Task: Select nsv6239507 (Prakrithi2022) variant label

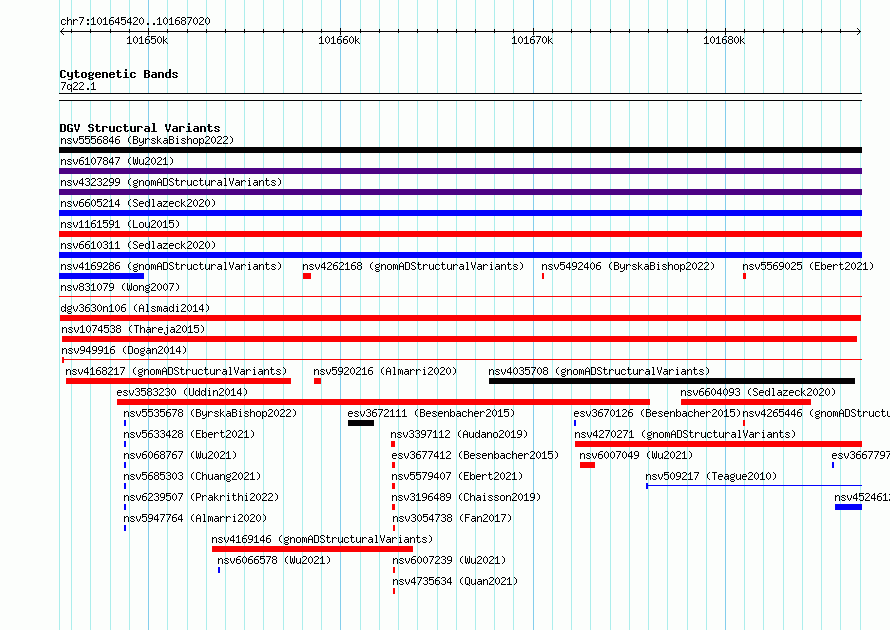Action: click(201, 497)
